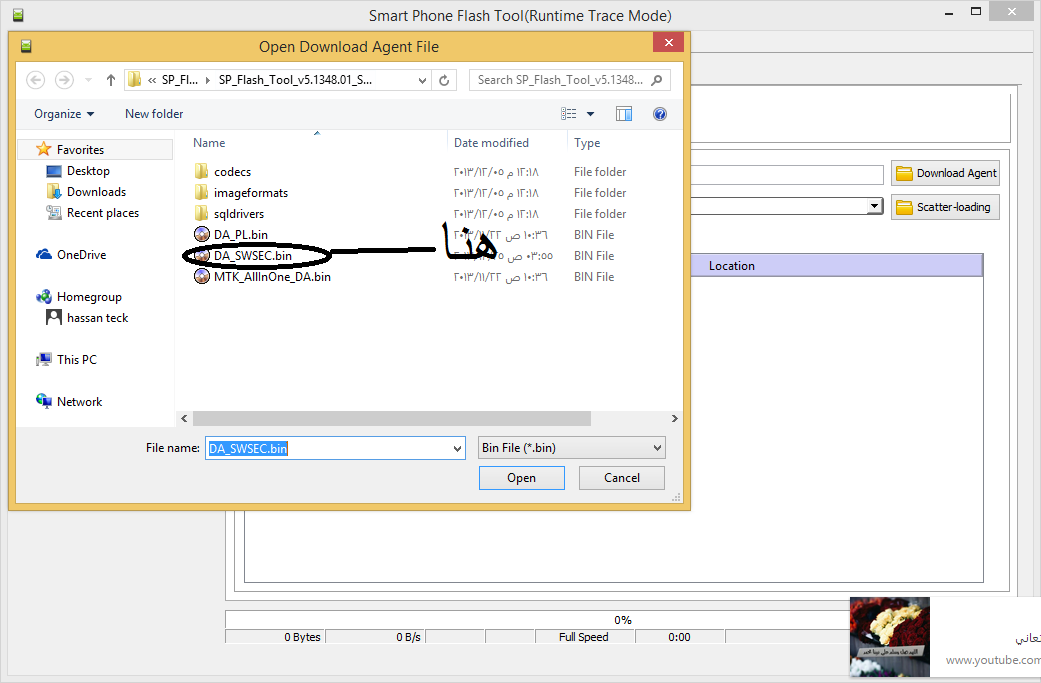This screenshot has height=683, width=1041.
Task: Open view options dropdown arrow
Action: [x=590, y=114]
